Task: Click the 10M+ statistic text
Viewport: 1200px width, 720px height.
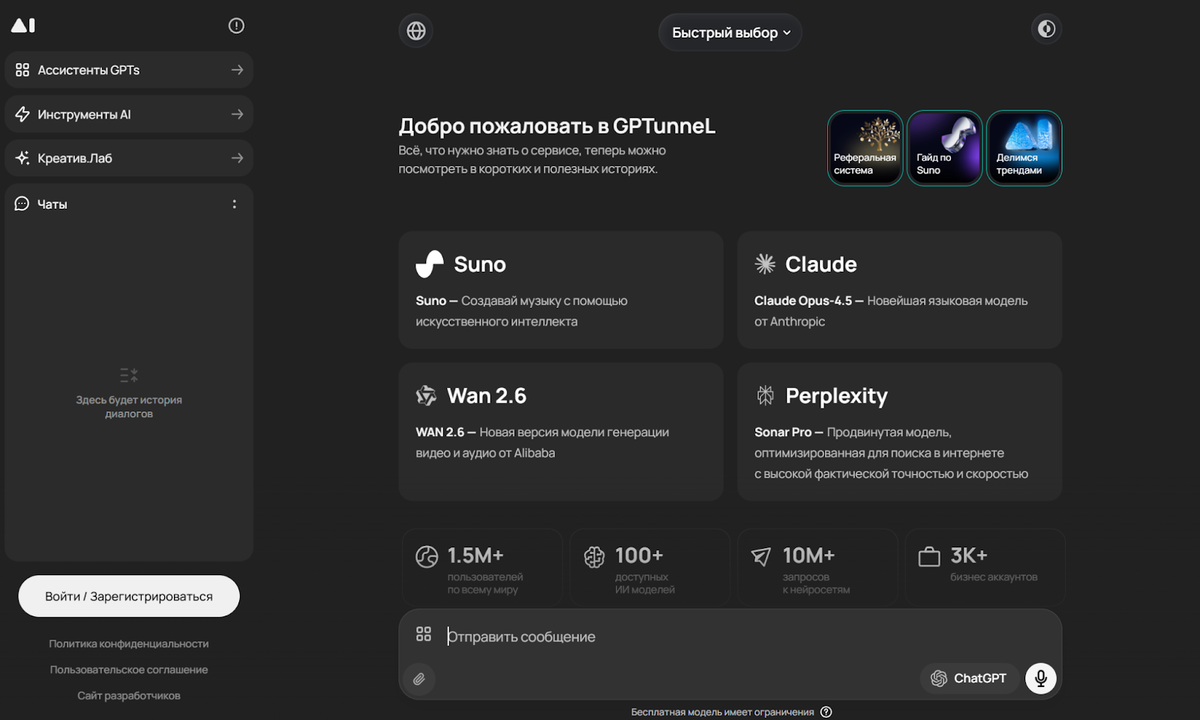Action: coord(809,555)
